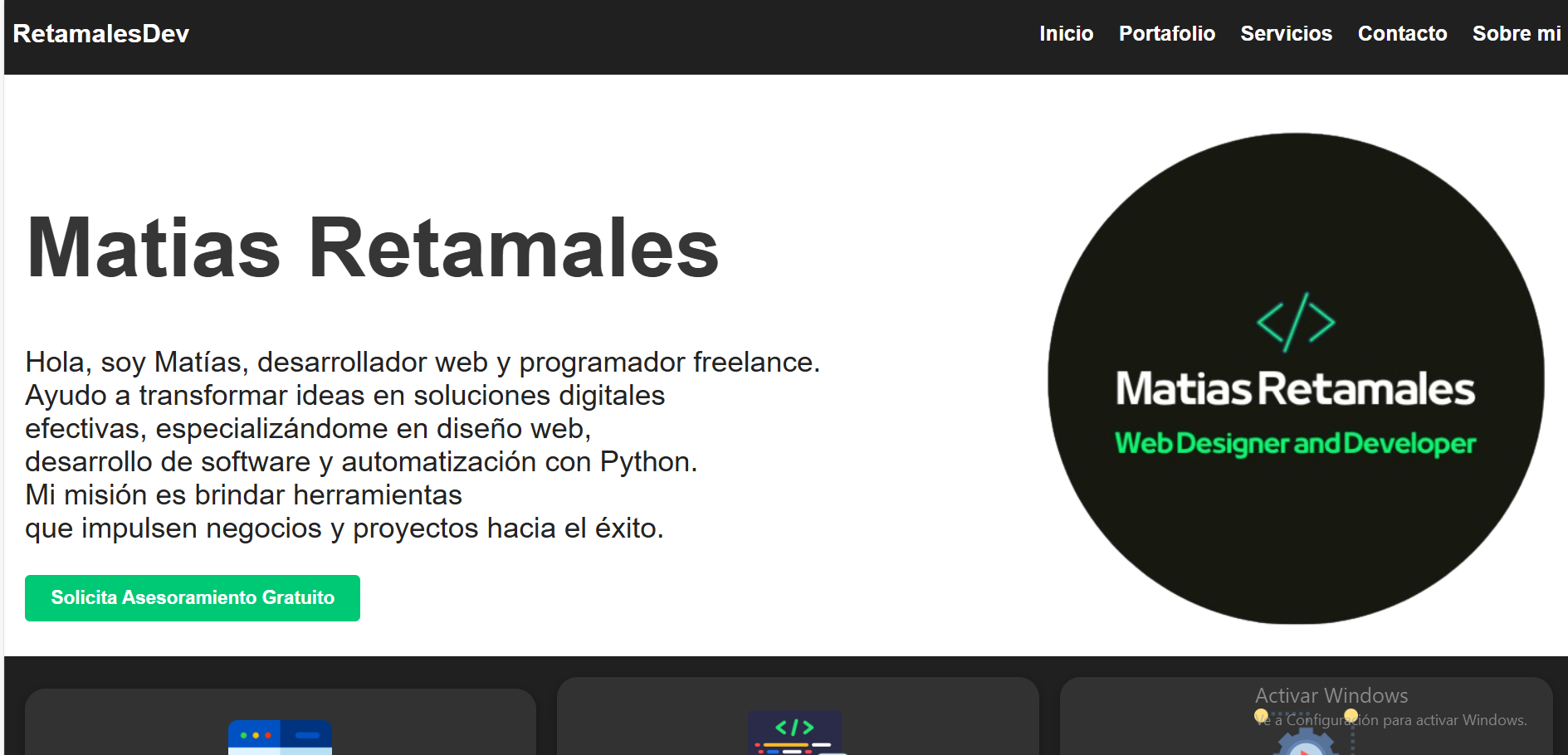The image size is (1568, 755).
Task: Select "Servicios" in the navbar
Action: (x=1286, y=34)
